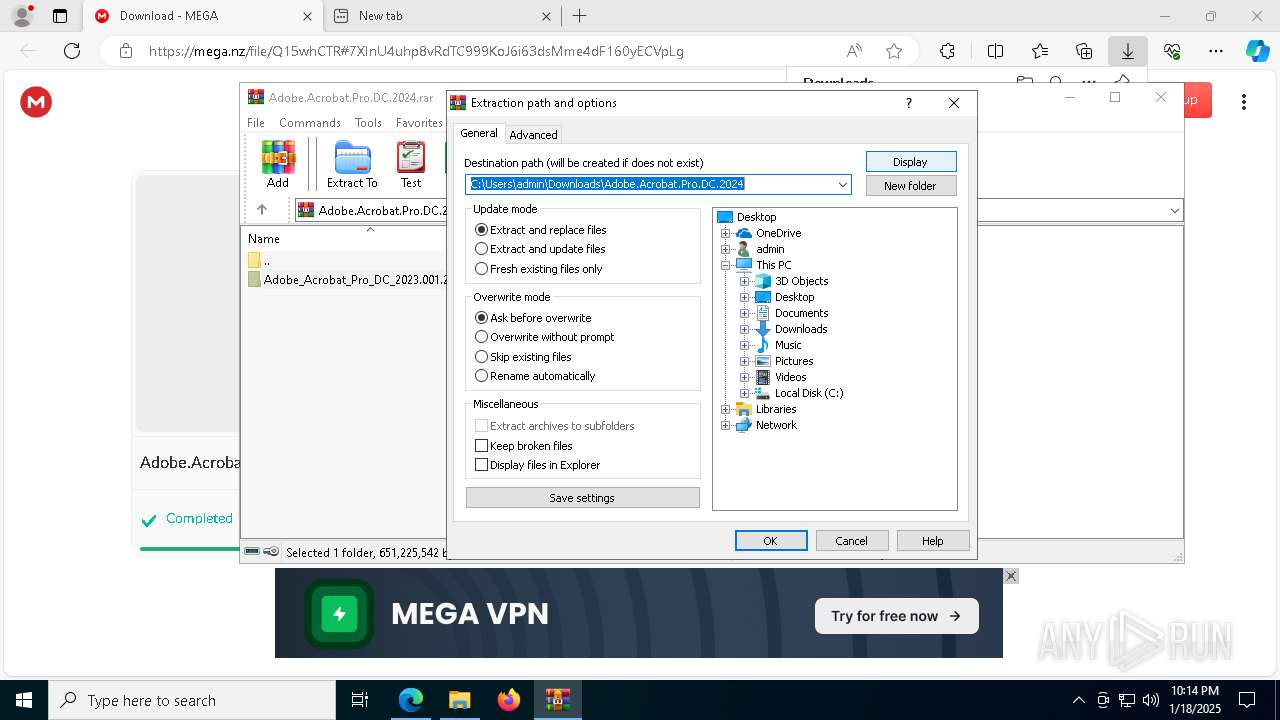The height and width of the screenshot is (720, 1280).
Task: Expand the Music tree node
Action: 744,345
